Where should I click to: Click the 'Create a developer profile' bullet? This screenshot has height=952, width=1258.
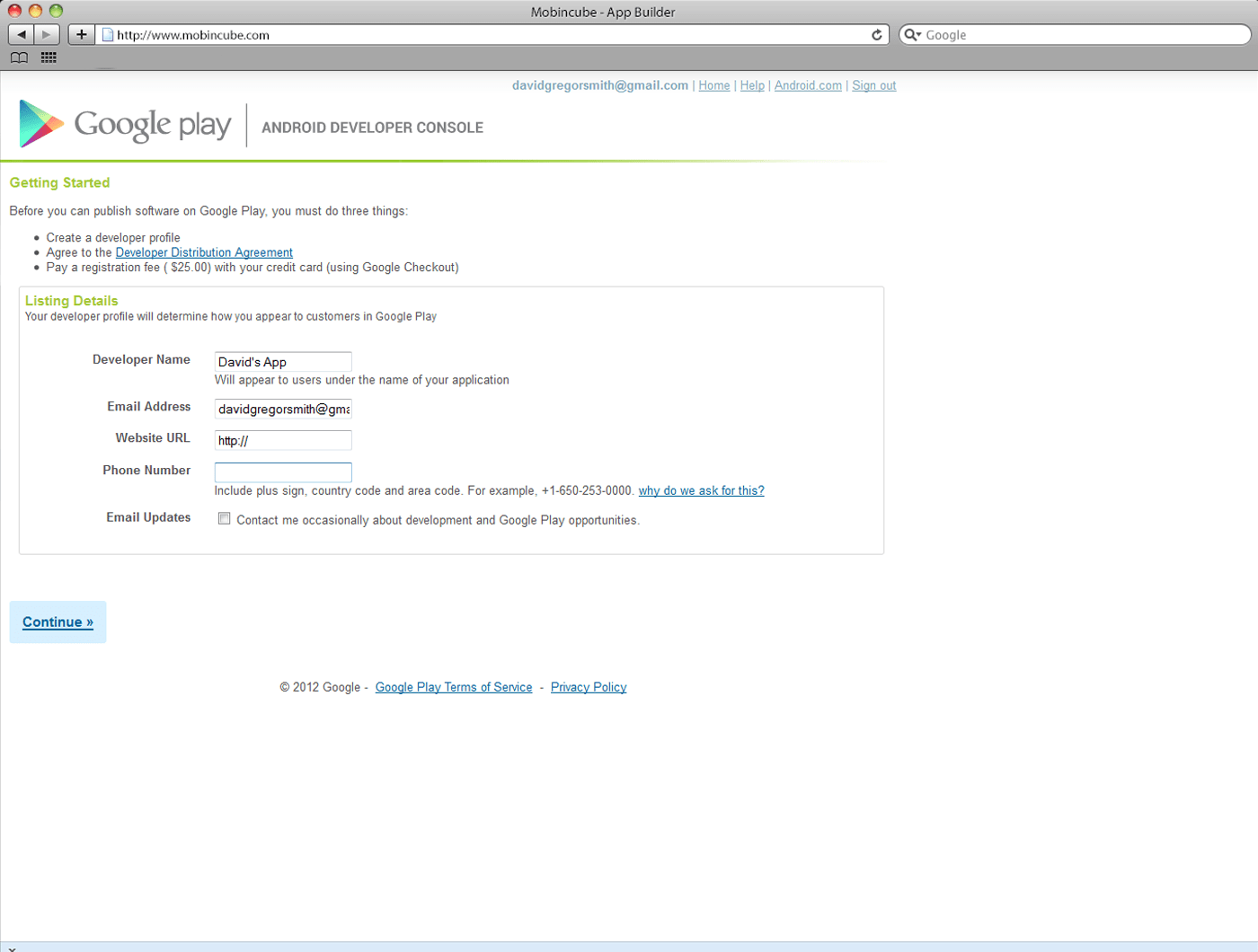pos(113,238)
